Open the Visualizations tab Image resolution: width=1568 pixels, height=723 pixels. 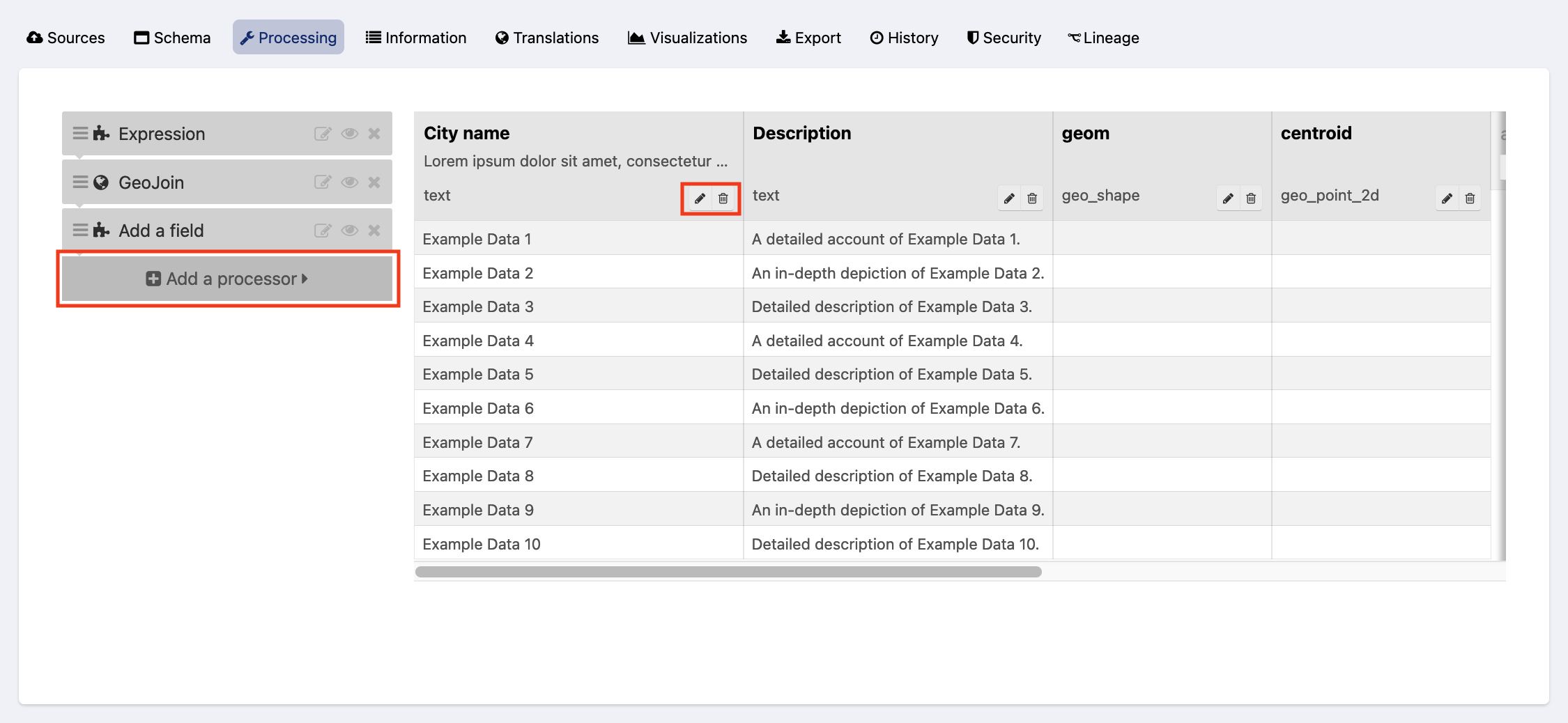coord(687,38)
